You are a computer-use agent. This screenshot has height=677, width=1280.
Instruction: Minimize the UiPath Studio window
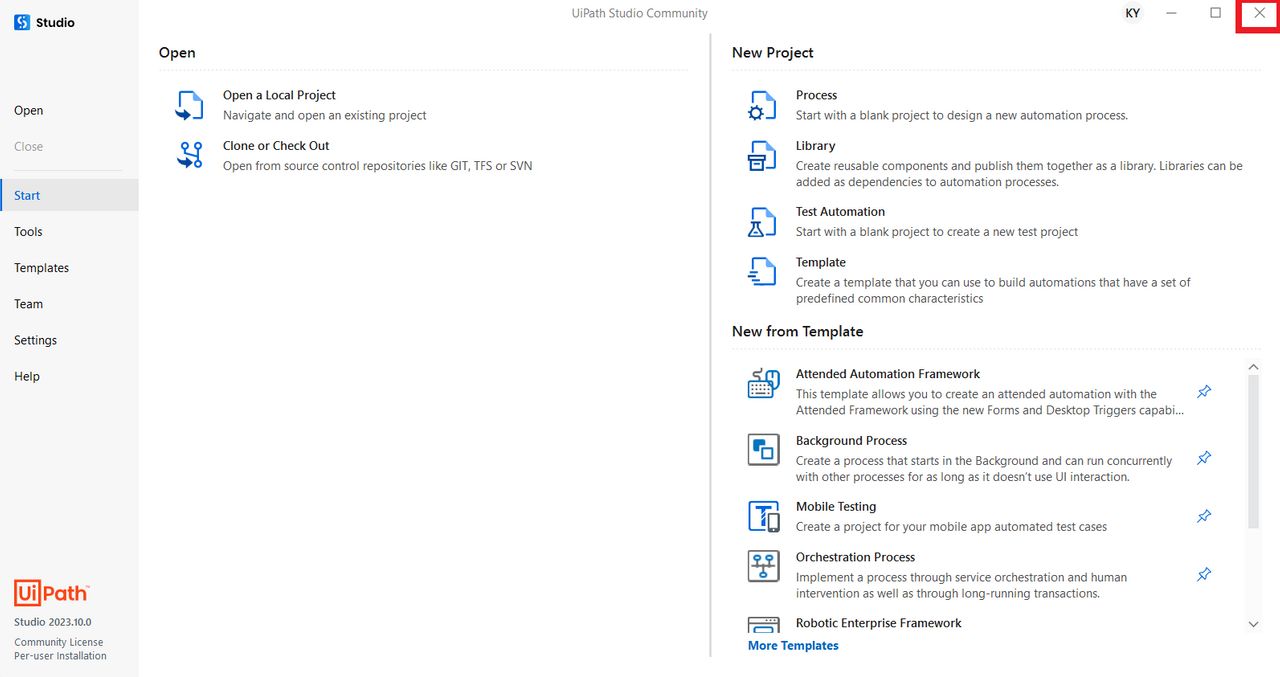point(1171,13)
